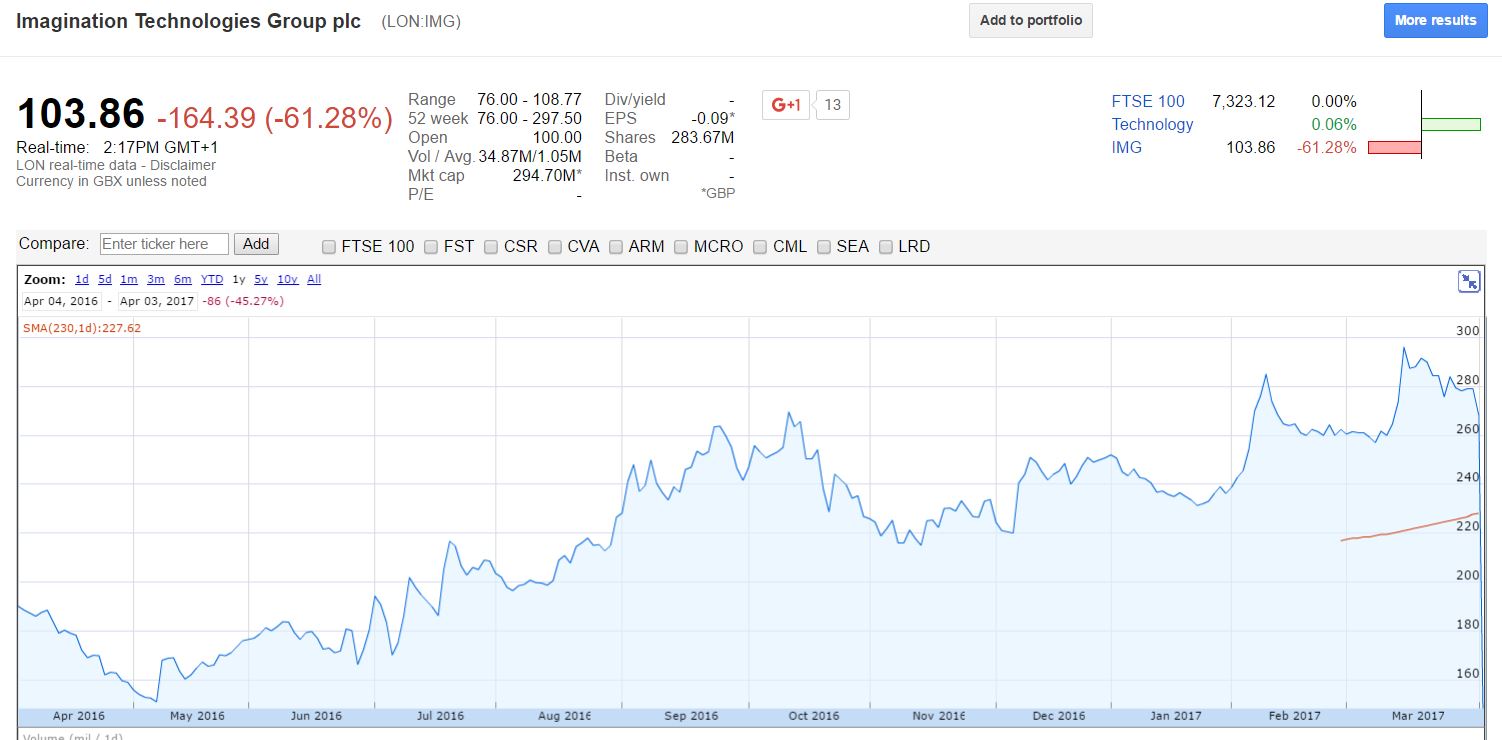Toggle the SEA compare checkbox
Viewport: 1502px width, 740px height.
824,247
